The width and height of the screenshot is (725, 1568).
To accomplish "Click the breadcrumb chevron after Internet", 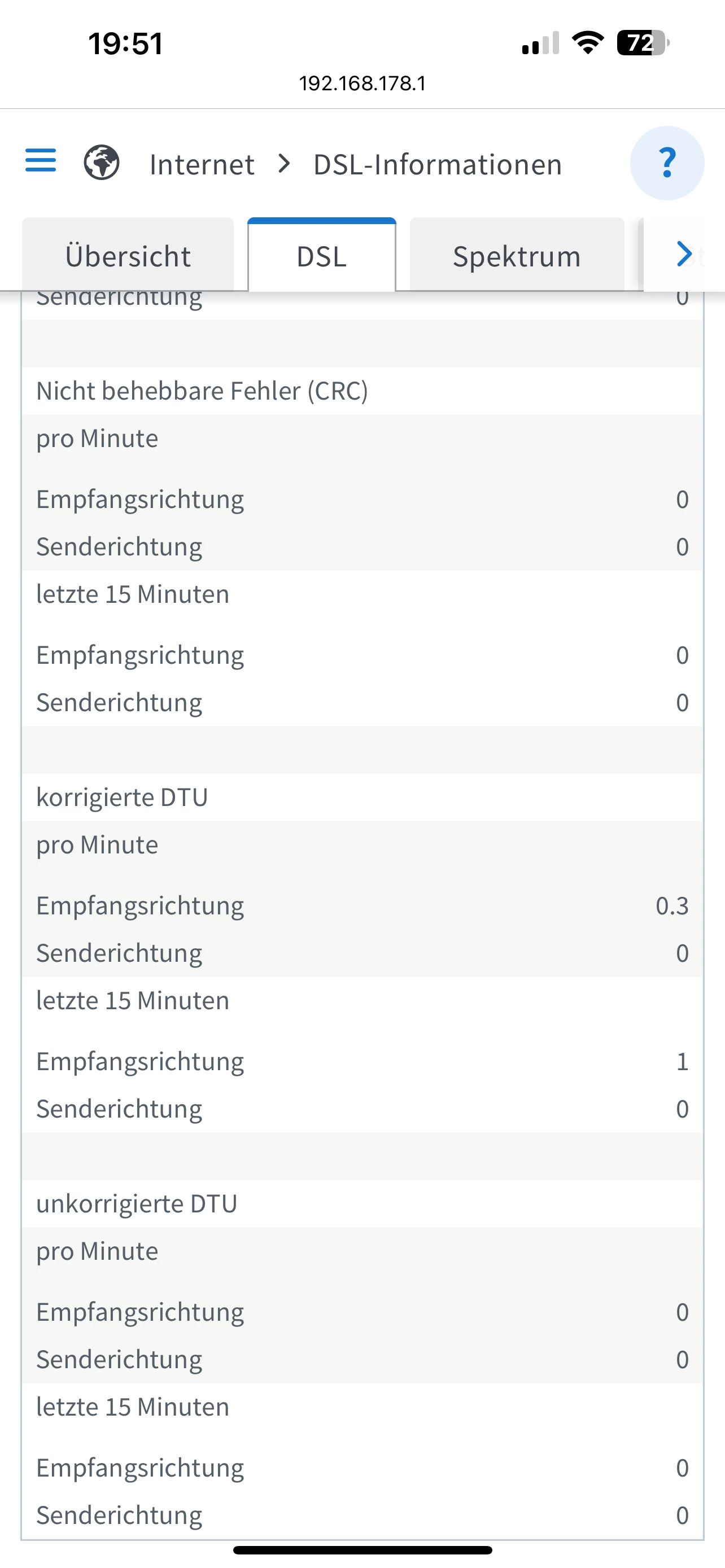I will pos(283,163).
